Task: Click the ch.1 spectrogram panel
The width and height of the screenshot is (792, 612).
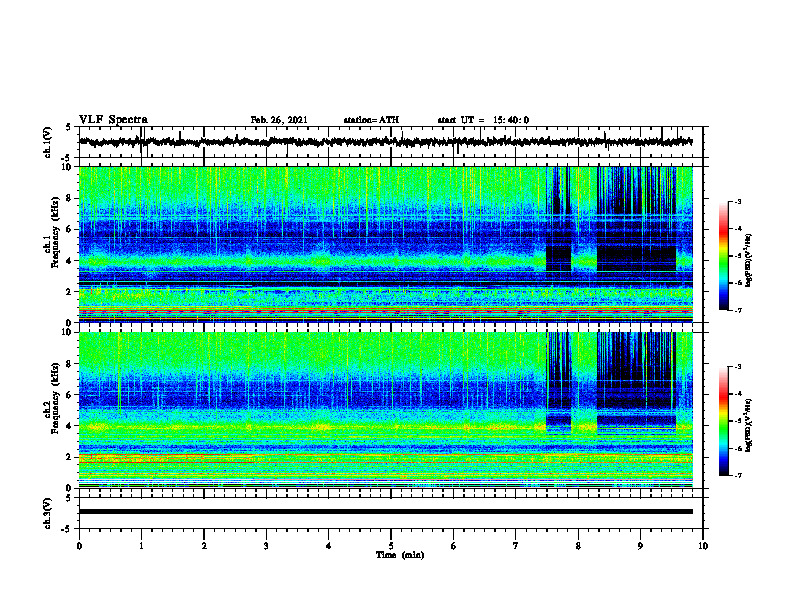Action: pyautogui.click(x=386, y=244)
